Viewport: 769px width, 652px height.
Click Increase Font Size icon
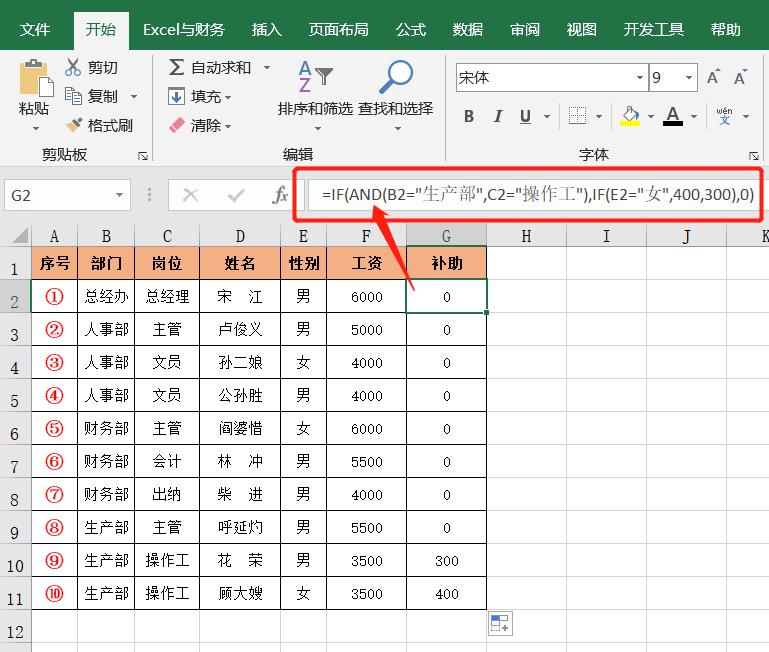click(x=714, y=78)
